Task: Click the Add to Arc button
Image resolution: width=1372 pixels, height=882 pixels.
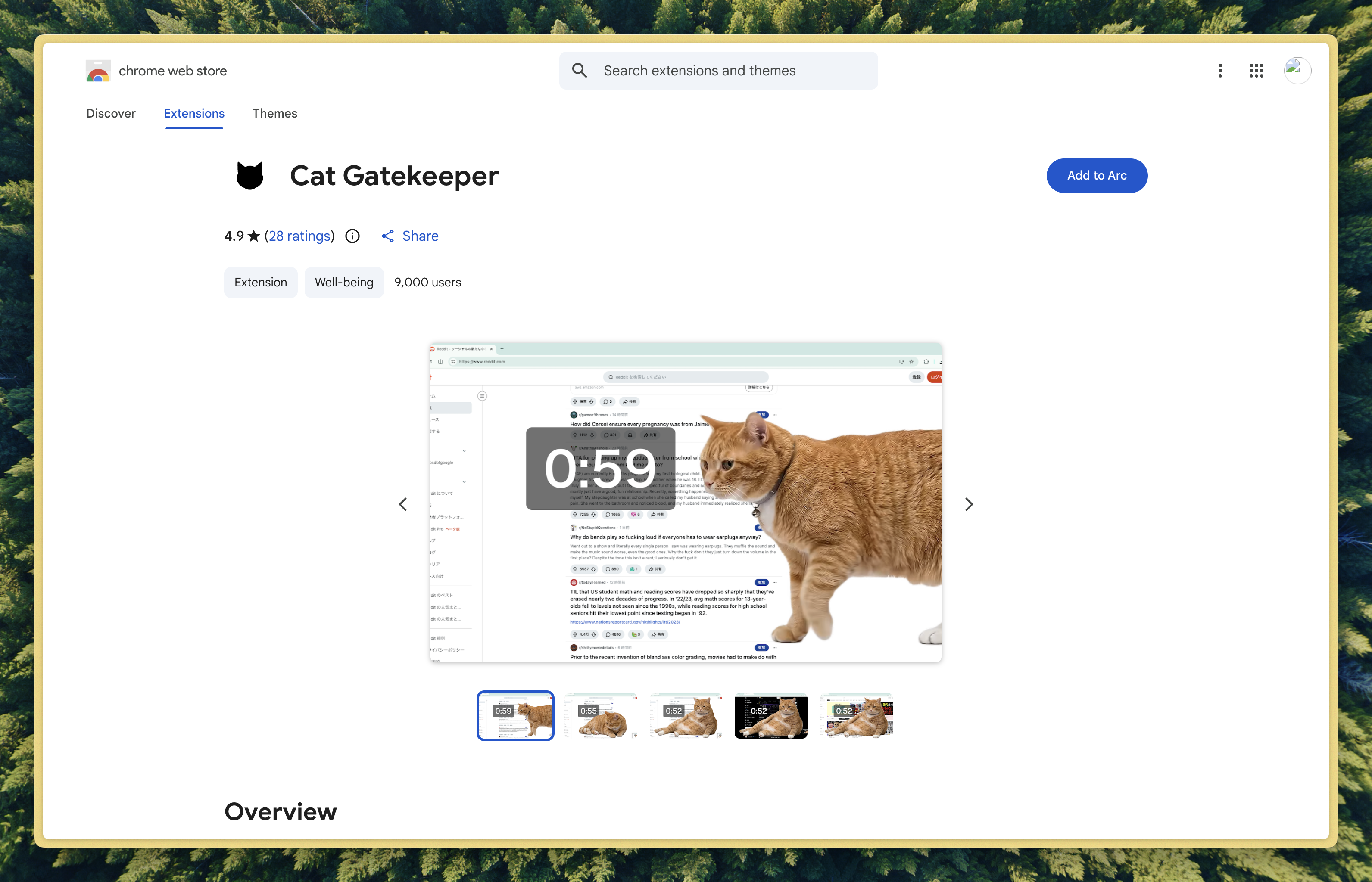Action: click(1096, 176)
